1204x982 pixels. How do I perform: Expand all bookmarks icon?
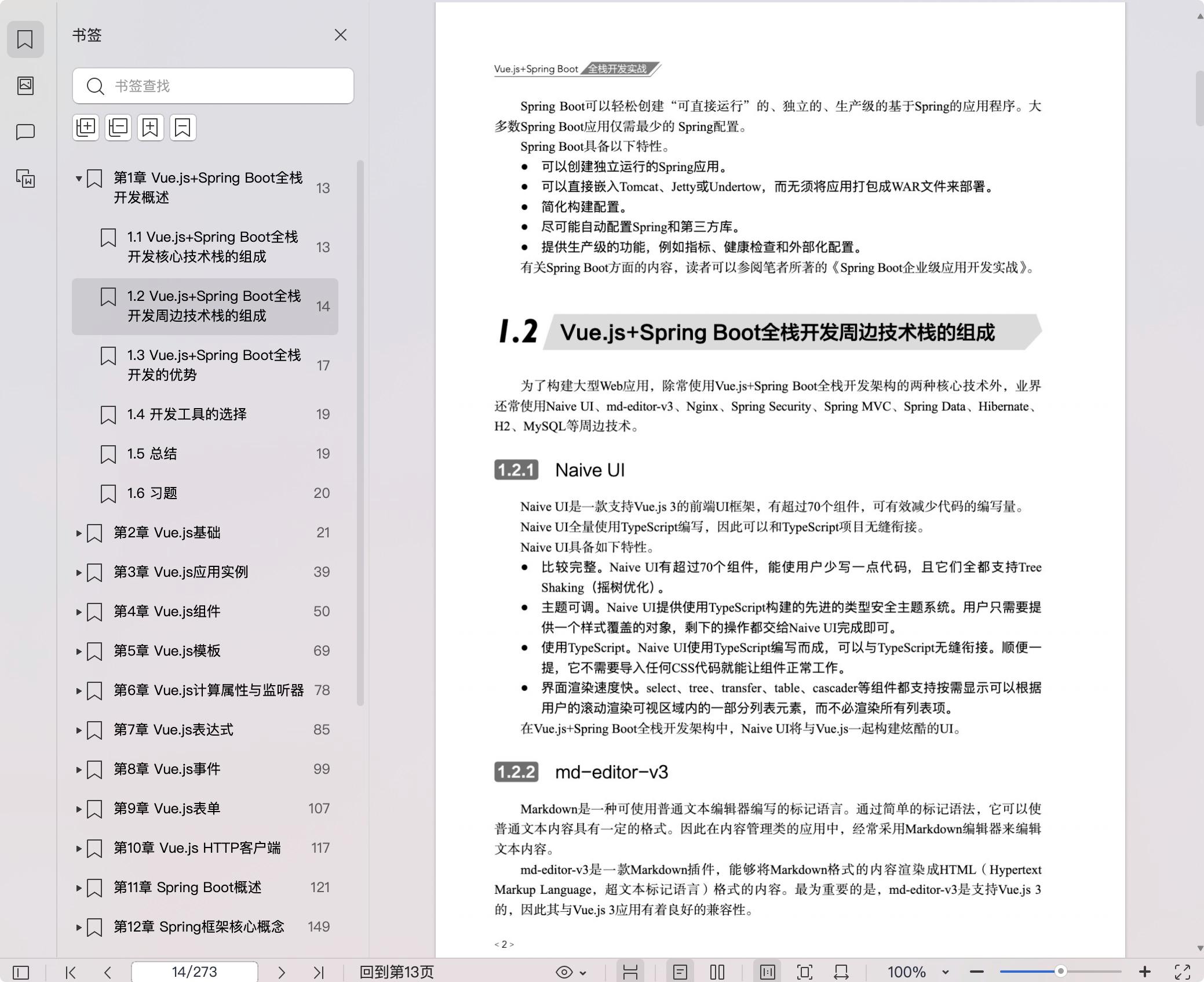point(86,128)
